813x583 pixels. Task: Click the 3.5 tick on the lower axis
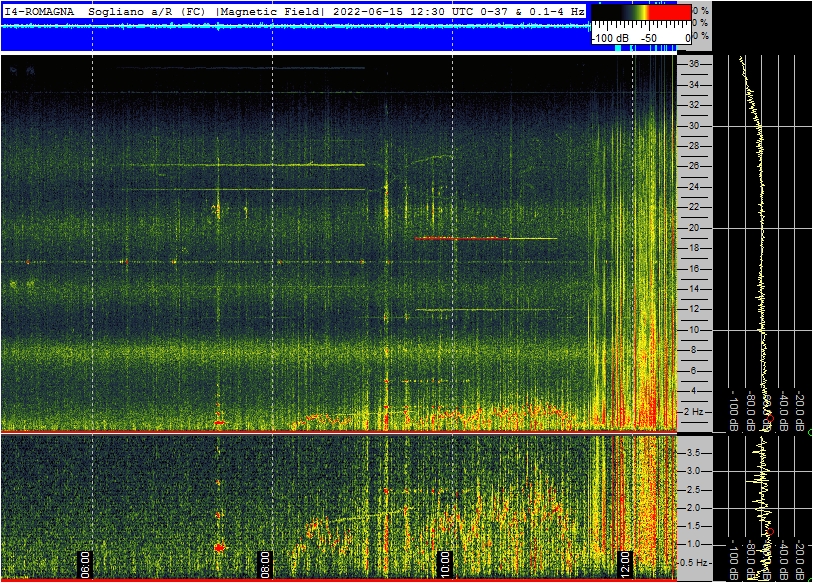click(x=691, y=452)
